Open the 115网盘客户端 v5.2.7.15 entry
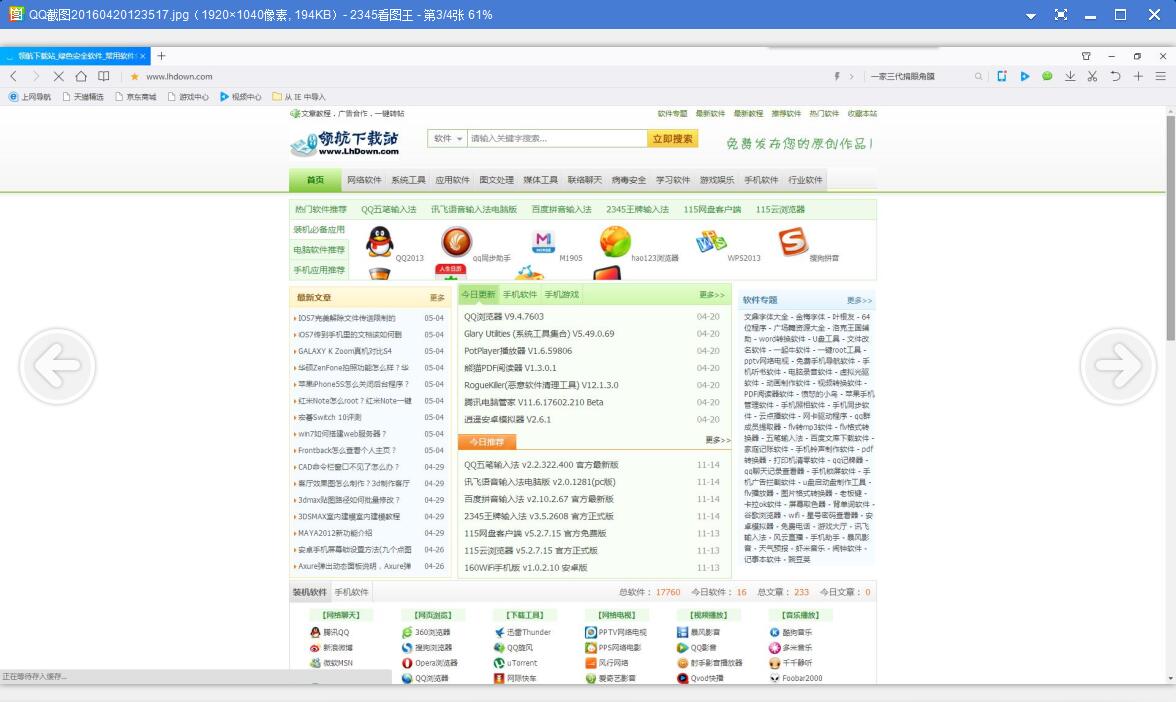Screen dimensions: 1176x702 tap(535, 533)
